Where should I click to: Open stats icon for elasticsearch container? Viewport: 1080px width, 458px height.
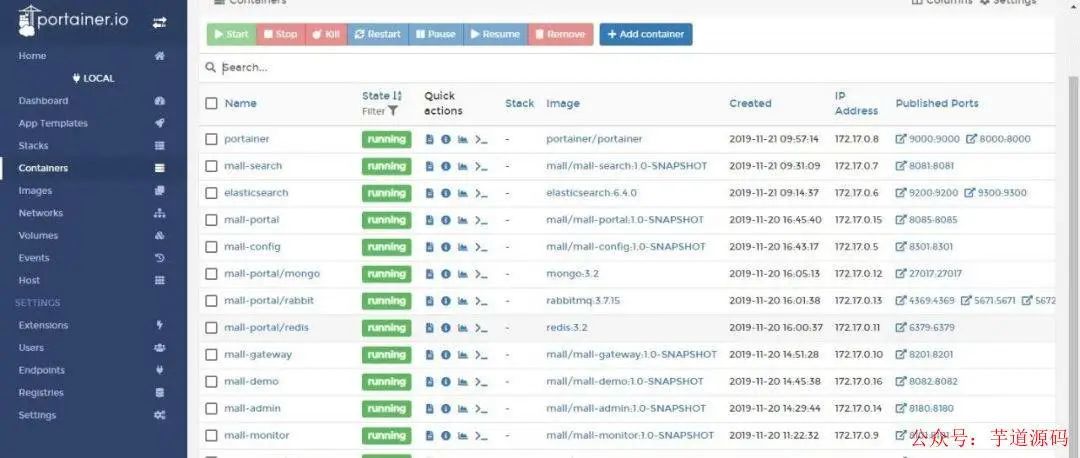point(463,193)
